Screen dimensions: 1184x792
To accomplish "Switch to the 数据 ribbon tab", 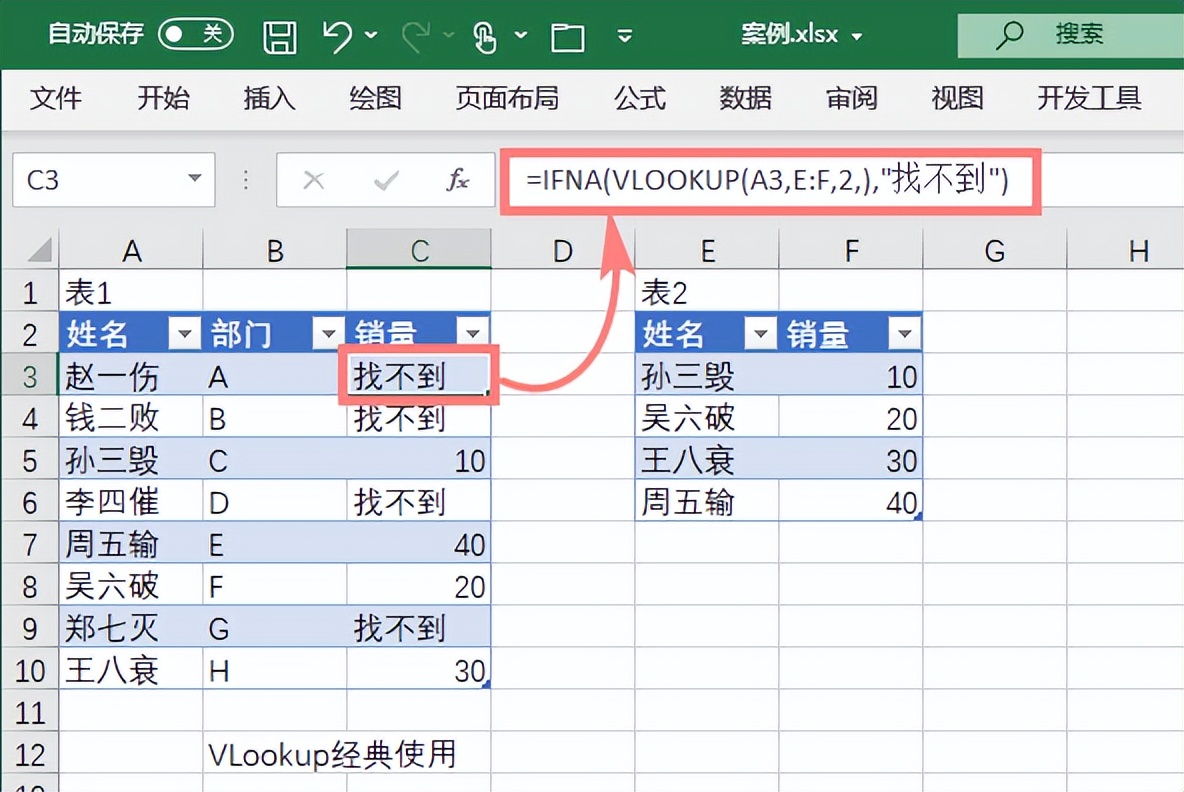I will click(745, 98).
